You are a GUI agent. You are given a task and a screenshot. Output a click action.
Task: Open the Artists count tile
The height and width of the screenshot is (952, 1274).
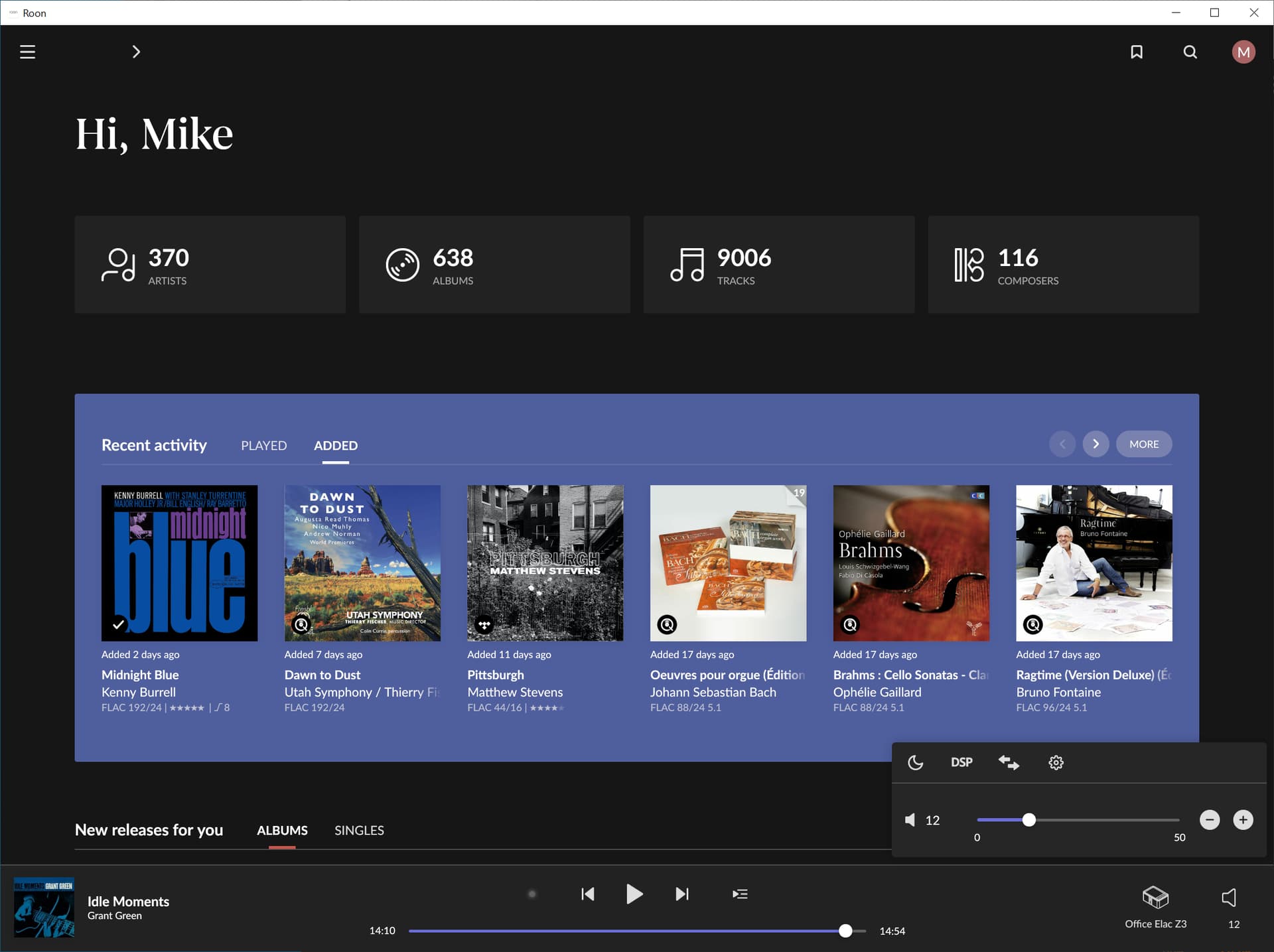pyautogui.click(x=210, y=264)
